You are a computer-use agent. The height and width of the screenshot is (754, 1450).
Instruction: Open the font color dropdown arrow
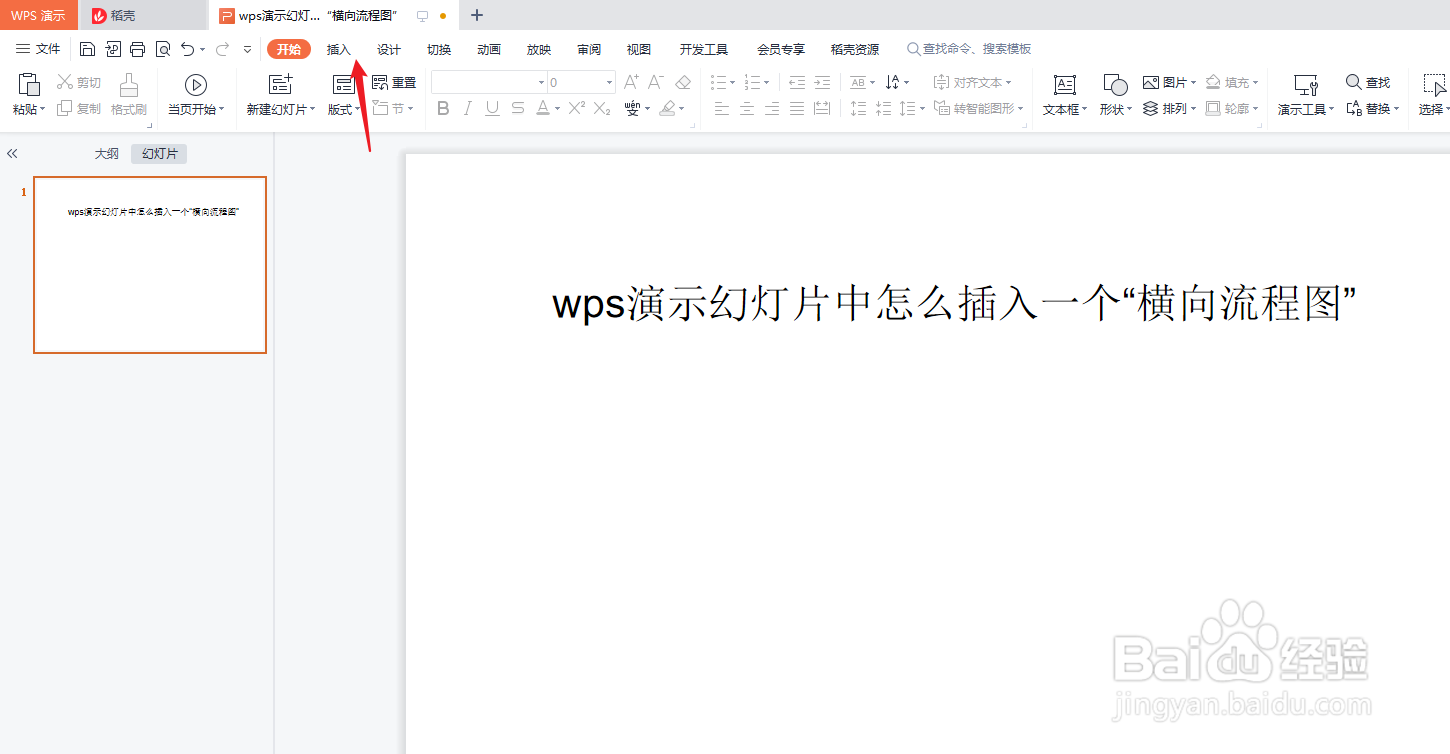tap(556, 108)
